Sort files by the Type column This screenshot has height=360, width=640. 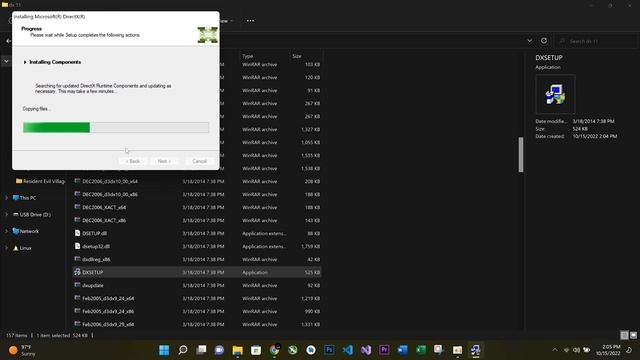point(248,56)
